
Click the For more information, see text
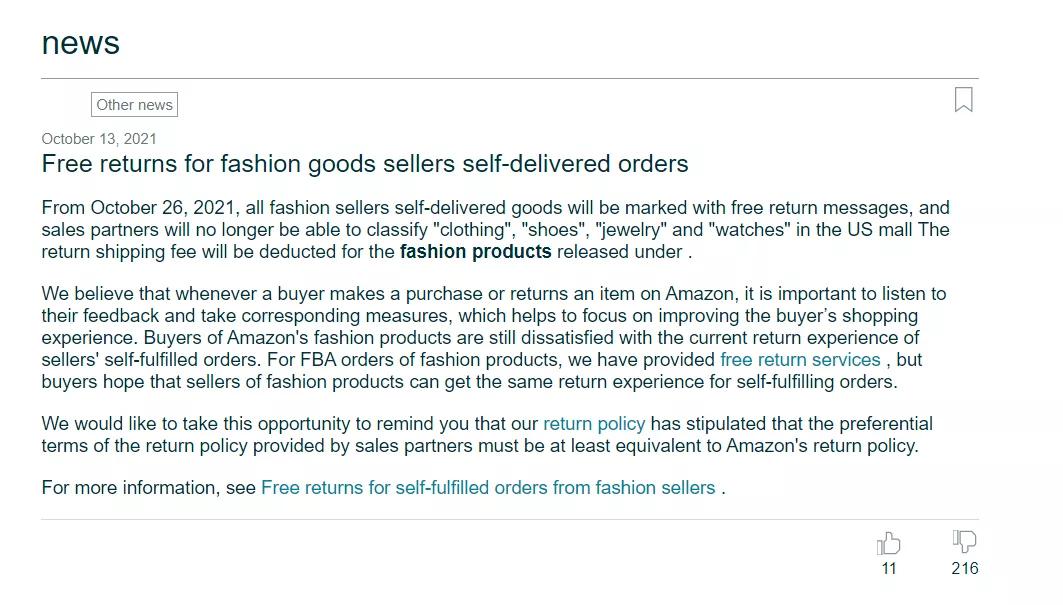148,488
